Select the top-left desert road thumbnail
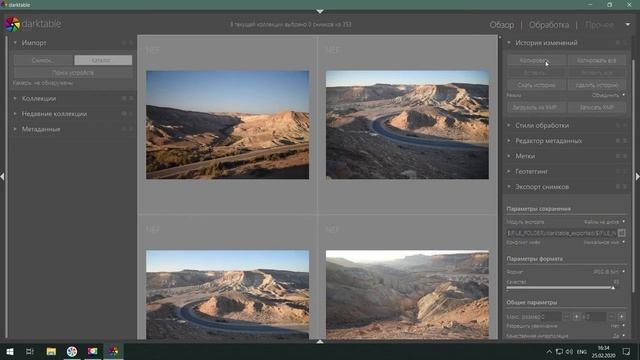The image size is (640, 360). pyautogui.click(x=227, y=125)
